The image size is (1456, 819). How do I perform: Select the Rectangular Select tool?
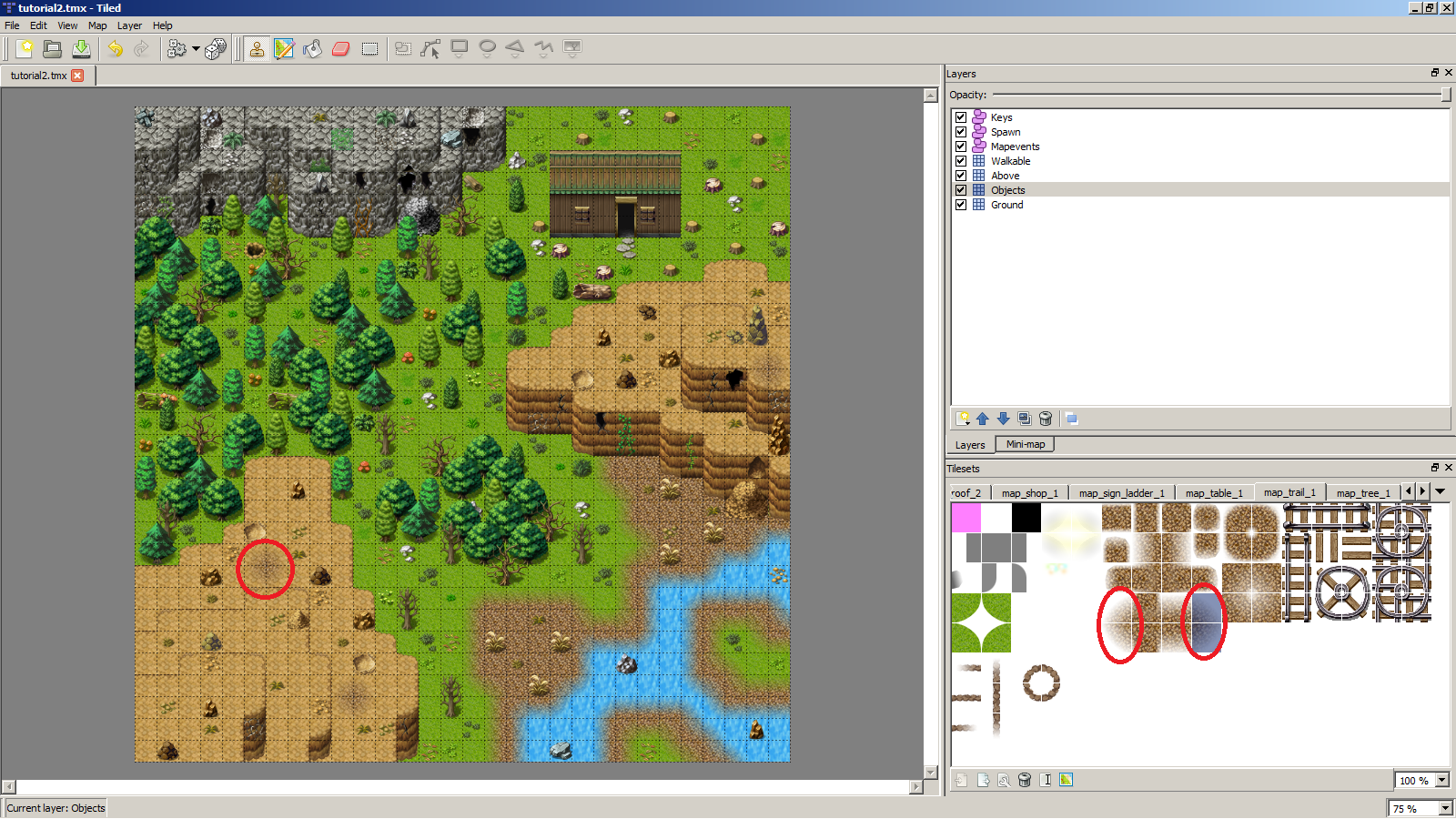[x=369, y=48]
